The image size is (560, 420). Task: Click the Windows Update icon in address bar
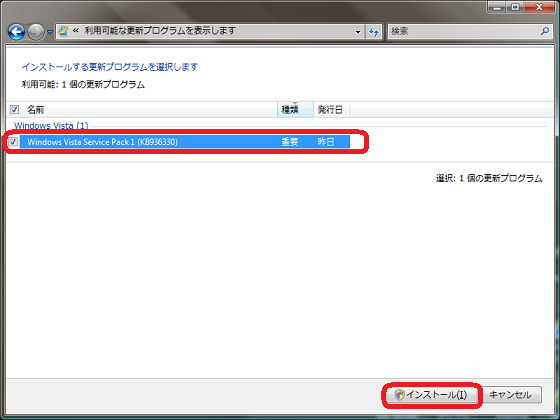click(x=63, y=31)
